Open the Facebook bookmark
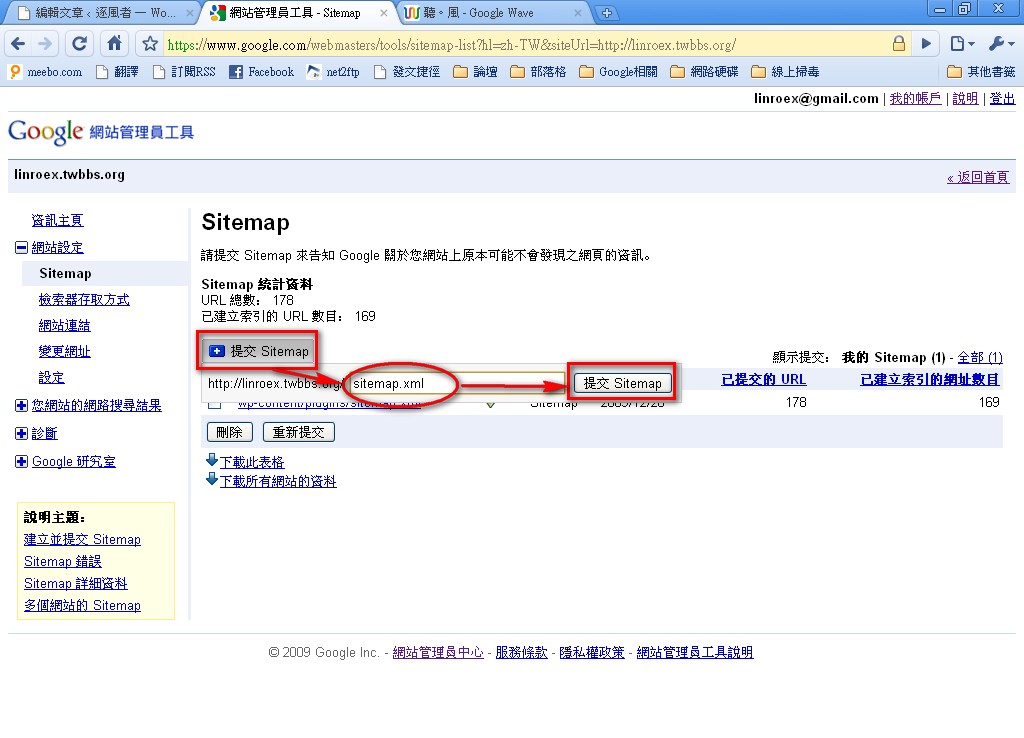Viewport: 1024px width, 738px height. [261, 72]
